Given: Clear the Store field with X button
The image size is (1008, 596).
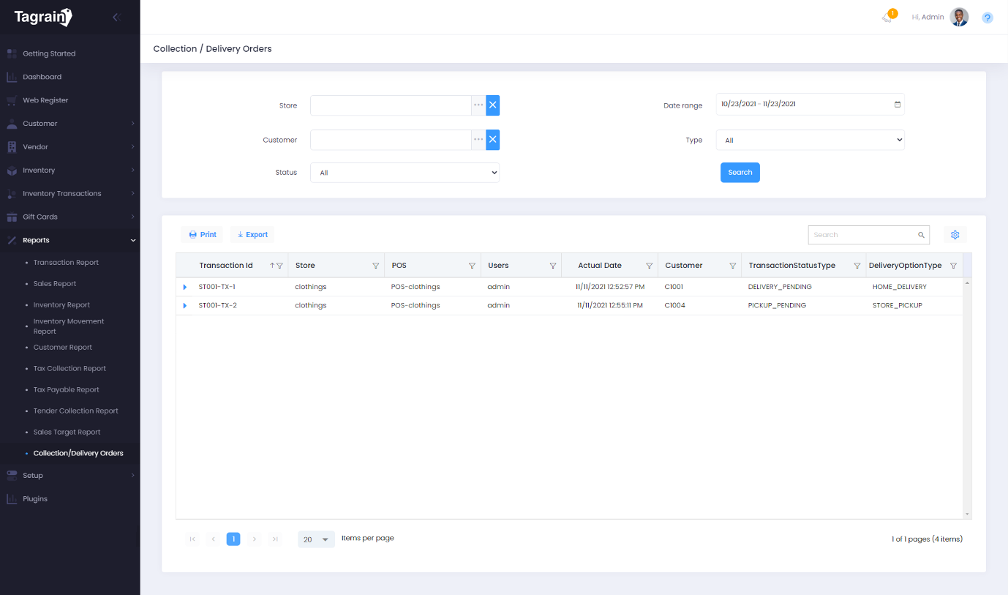Looking at the screenshot, I should pos(492,105).
